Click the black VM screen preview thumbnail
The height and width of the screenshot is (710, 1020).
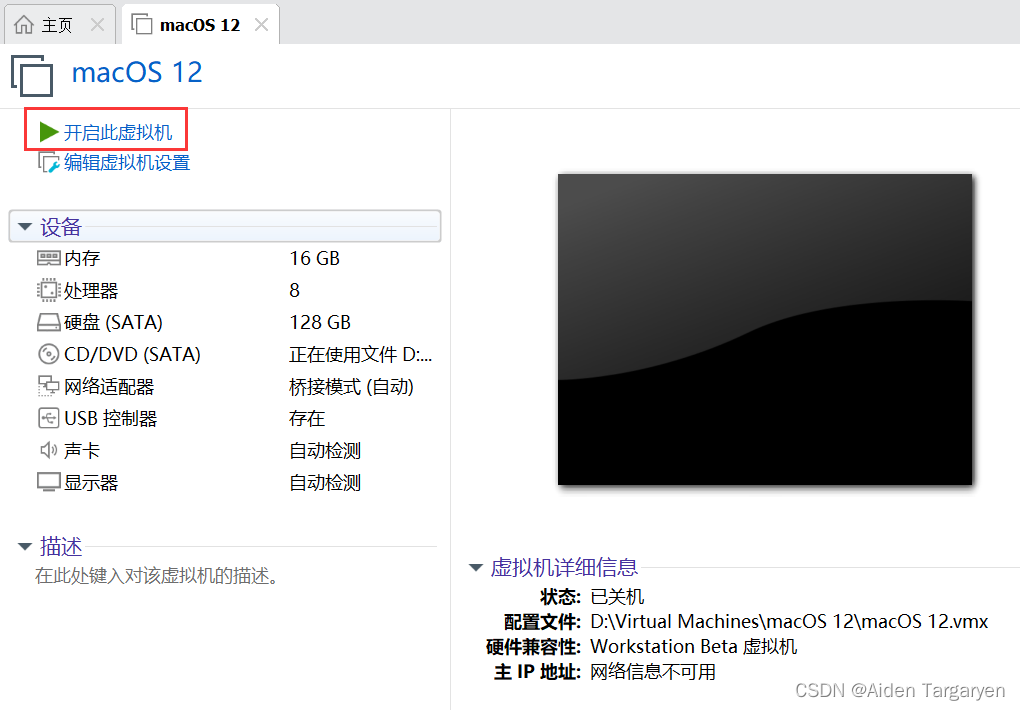click(765, 329)
